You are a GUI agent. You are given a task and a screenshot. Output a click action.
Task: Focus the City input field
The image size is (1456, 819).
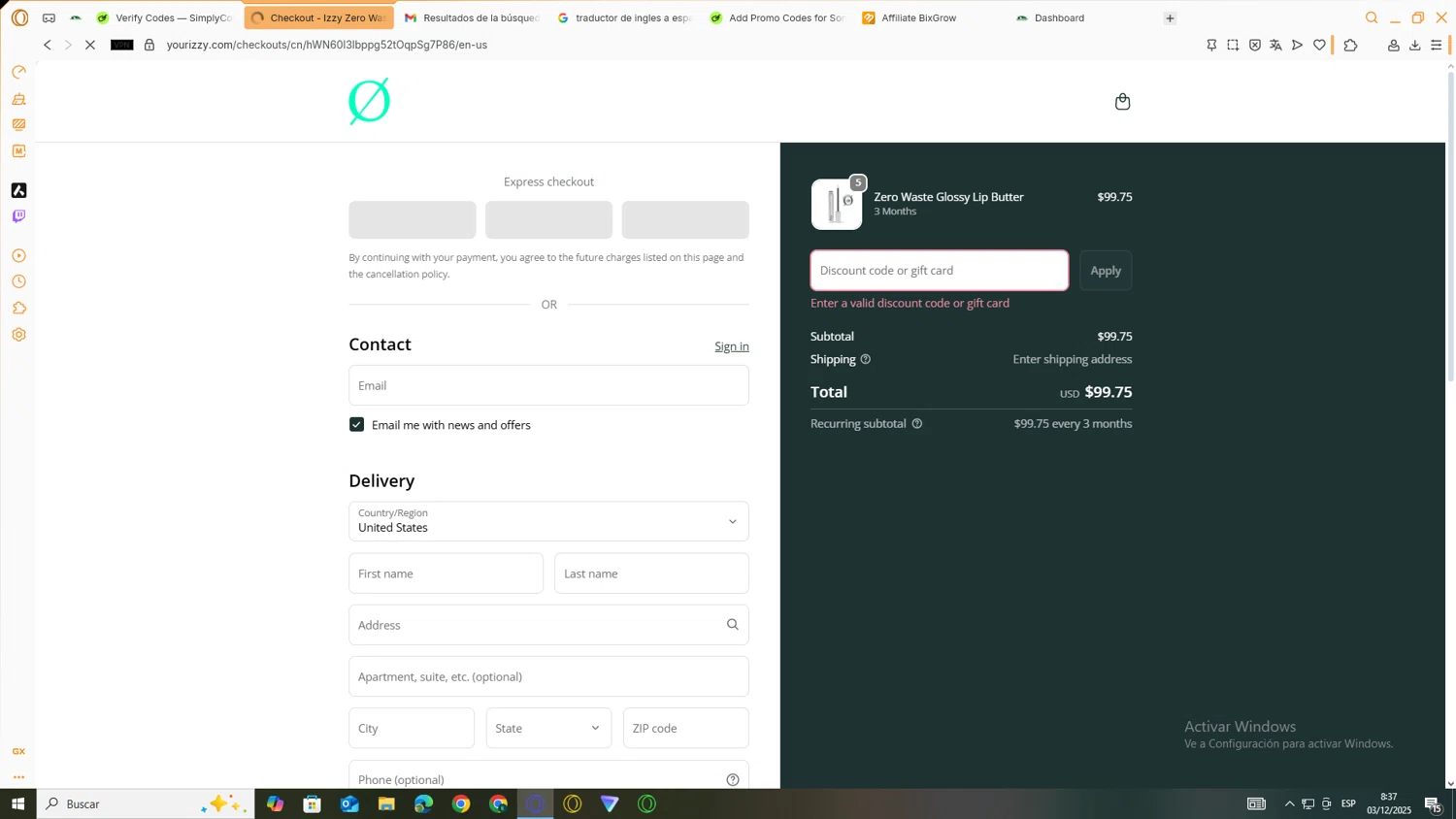[x=412, y=728]
